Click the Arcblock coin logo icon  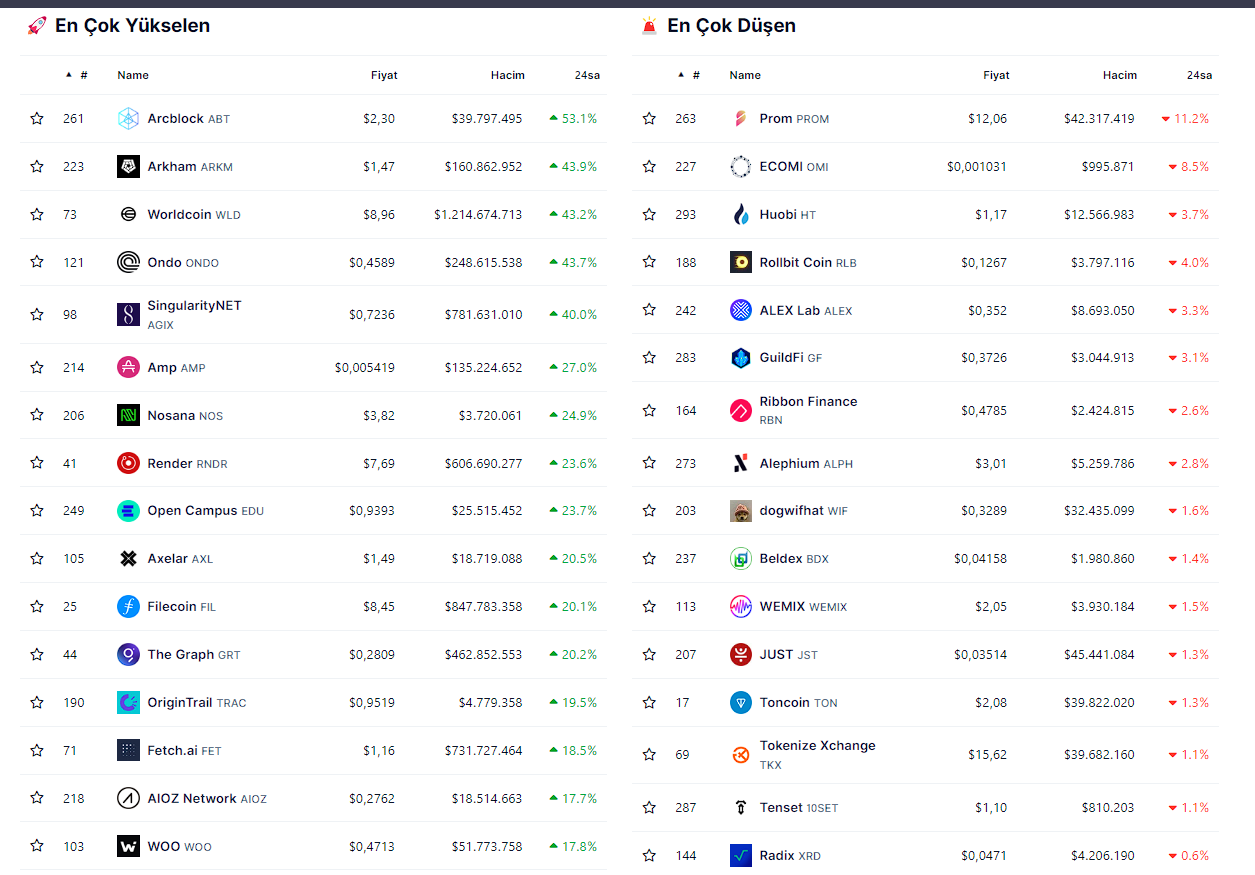pyautogui.click(x=128, y=119)
